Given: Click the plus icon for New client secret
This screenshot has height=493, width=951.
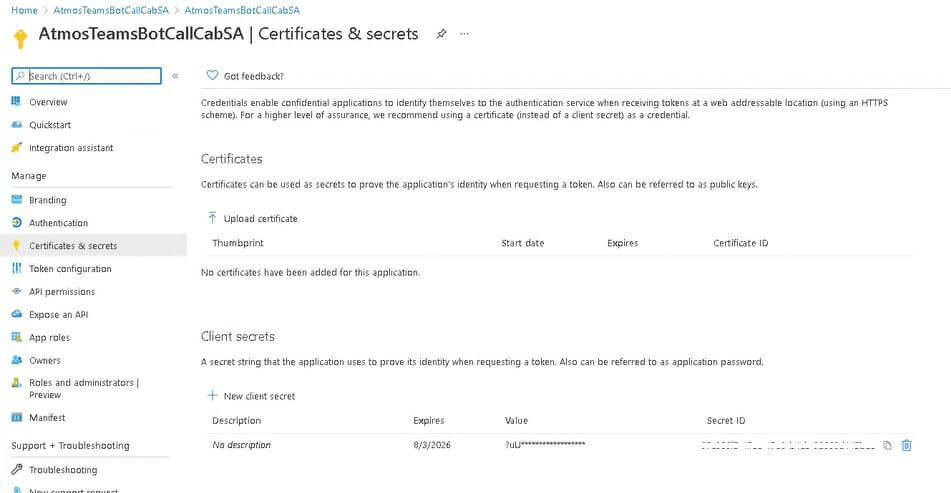Looking at the screenshot, I should point(212,396).
